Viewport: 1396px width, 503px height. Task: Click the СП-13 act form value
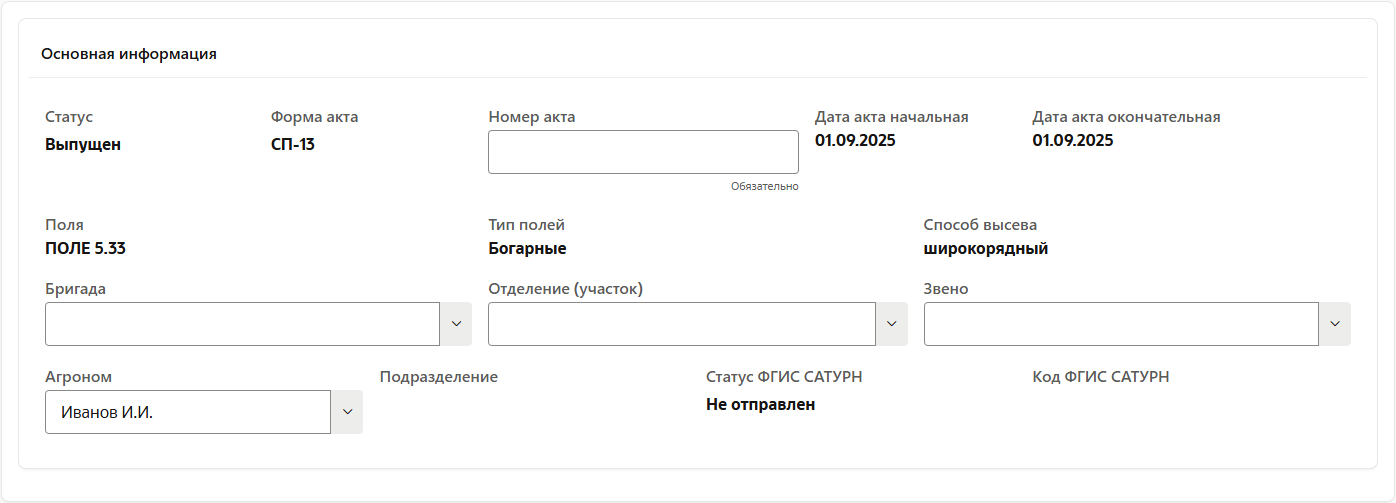[x=293, y=144]
